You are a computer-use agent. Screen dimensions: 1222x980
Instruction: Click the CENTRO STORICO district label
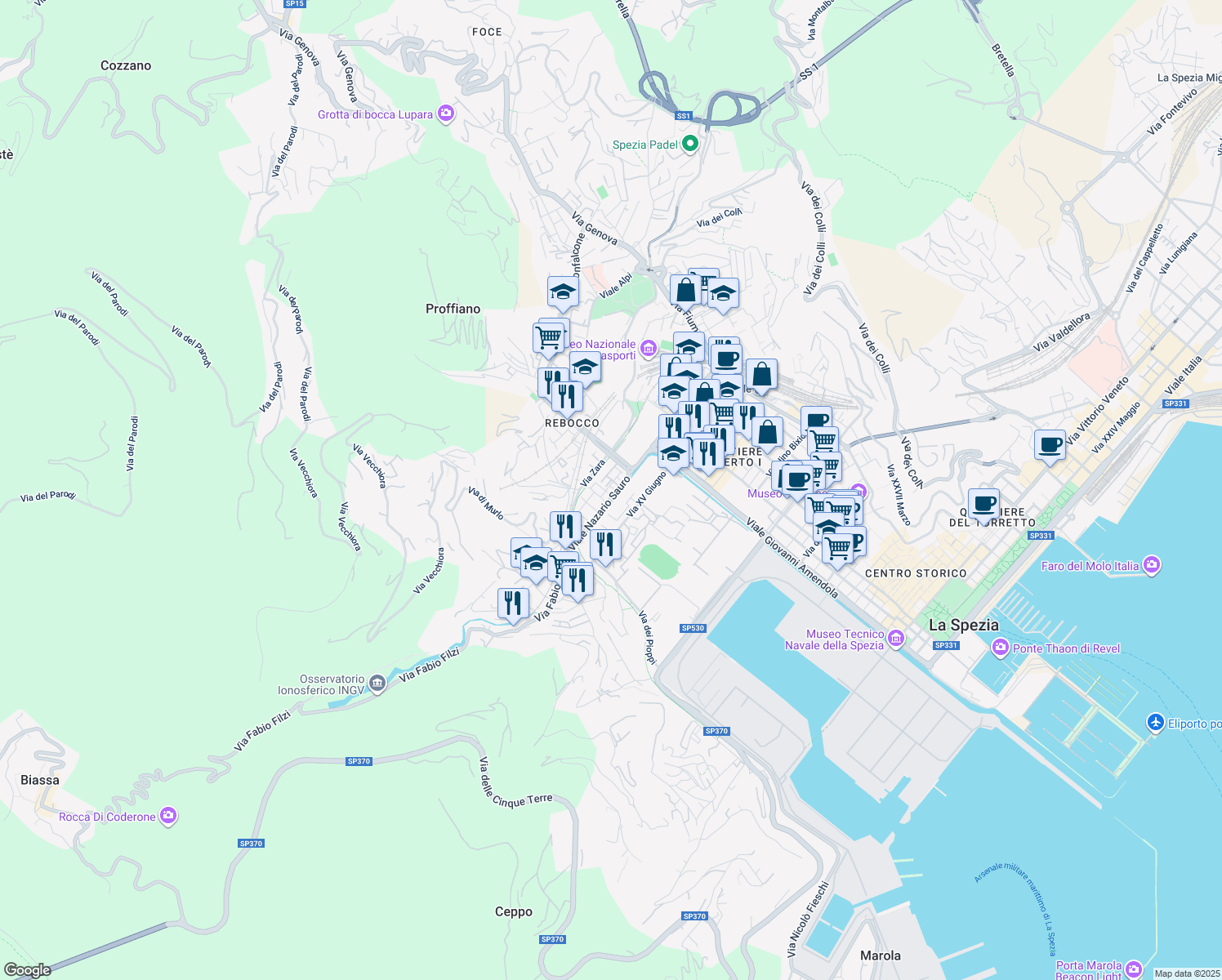click(915, 573)
